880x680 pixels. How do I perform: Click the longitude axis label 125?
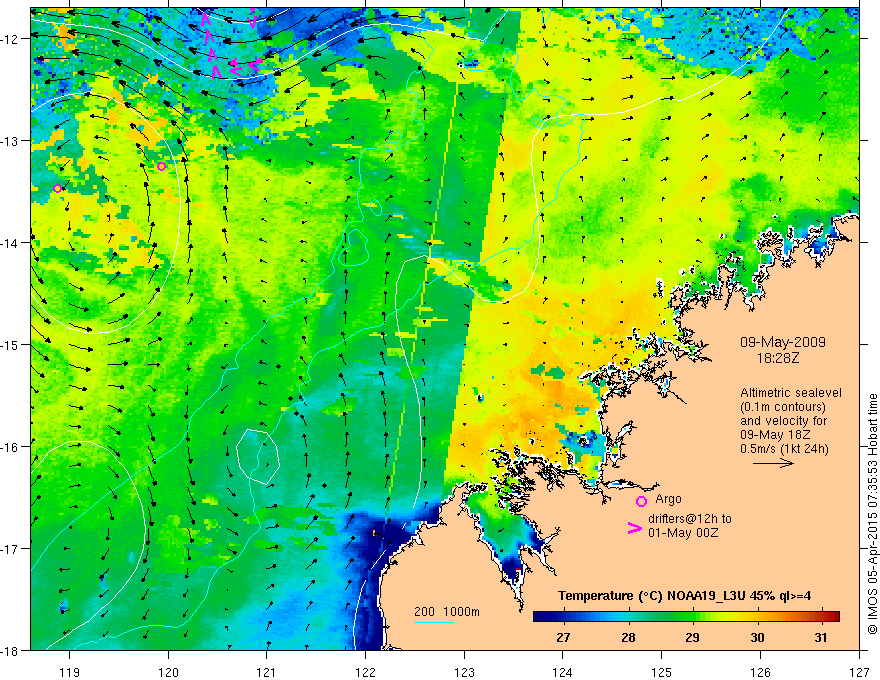662,672
